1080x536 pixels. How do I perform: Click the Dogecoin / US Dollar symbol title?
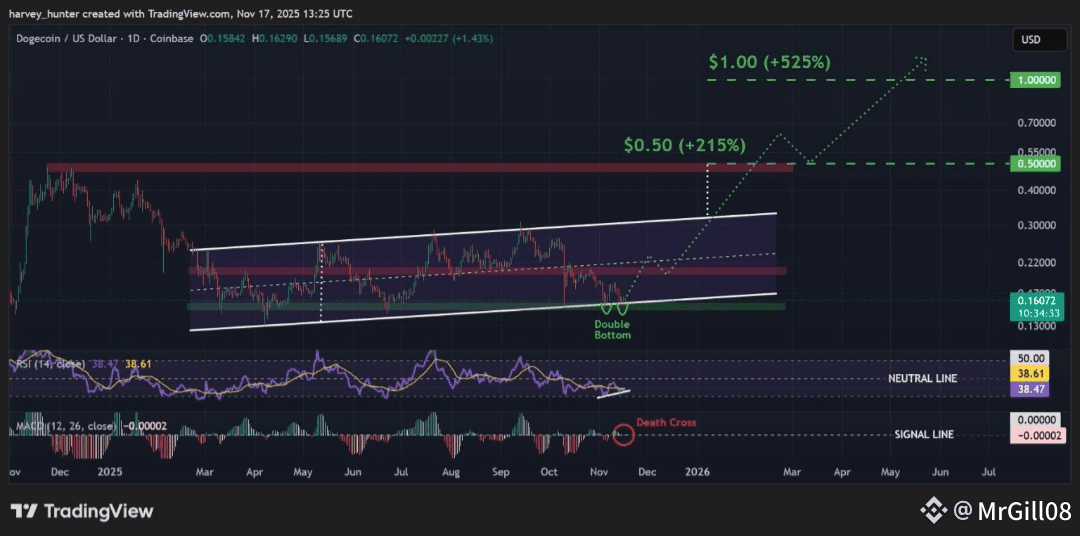(x=70, y=38)
